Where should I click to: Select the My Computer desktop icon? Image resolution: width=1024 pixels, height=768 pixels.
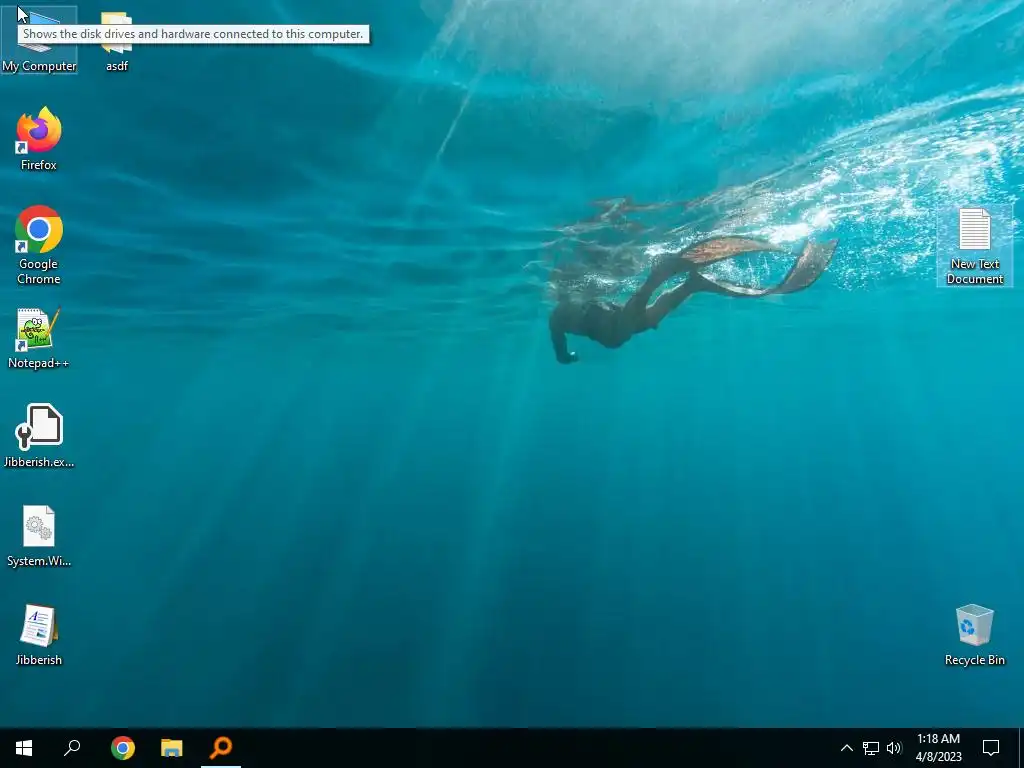(x=39, y=40)
